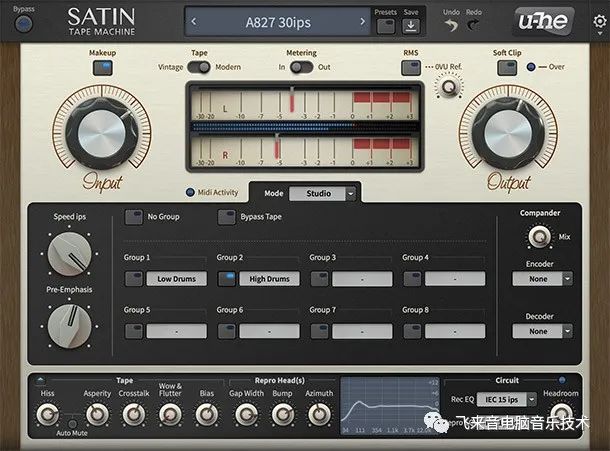Click the large Output knob
This screenshot has width=610, height=451.
[x=508, y=133]
